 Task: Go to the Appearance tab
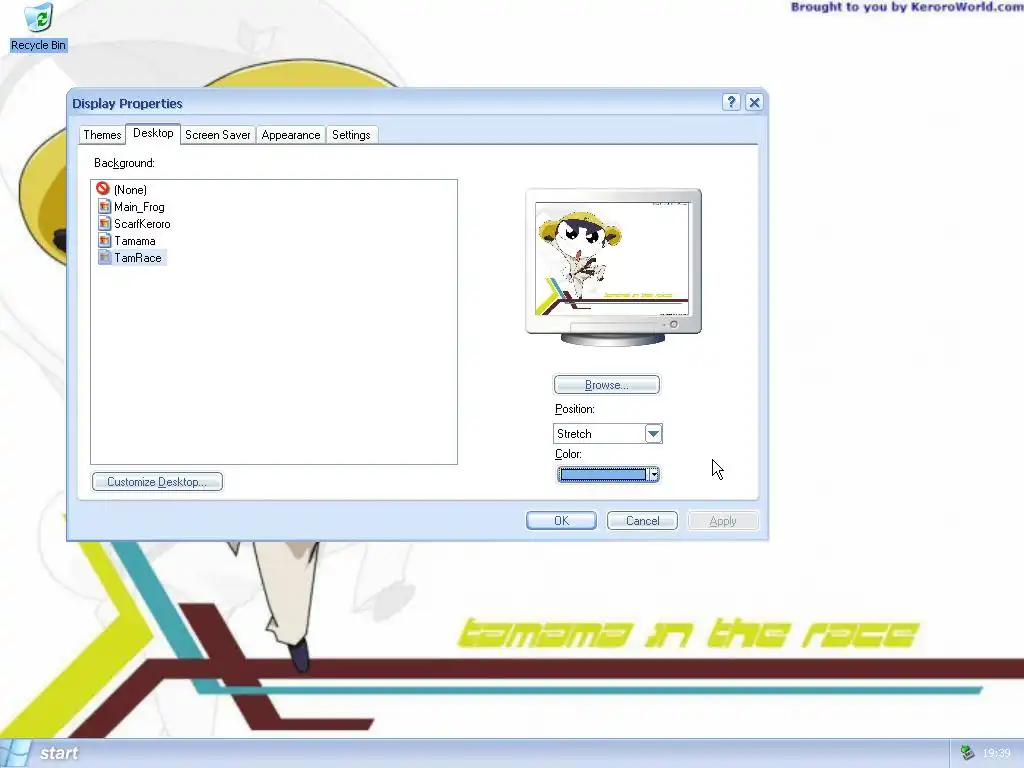click(x=291, y=135)
